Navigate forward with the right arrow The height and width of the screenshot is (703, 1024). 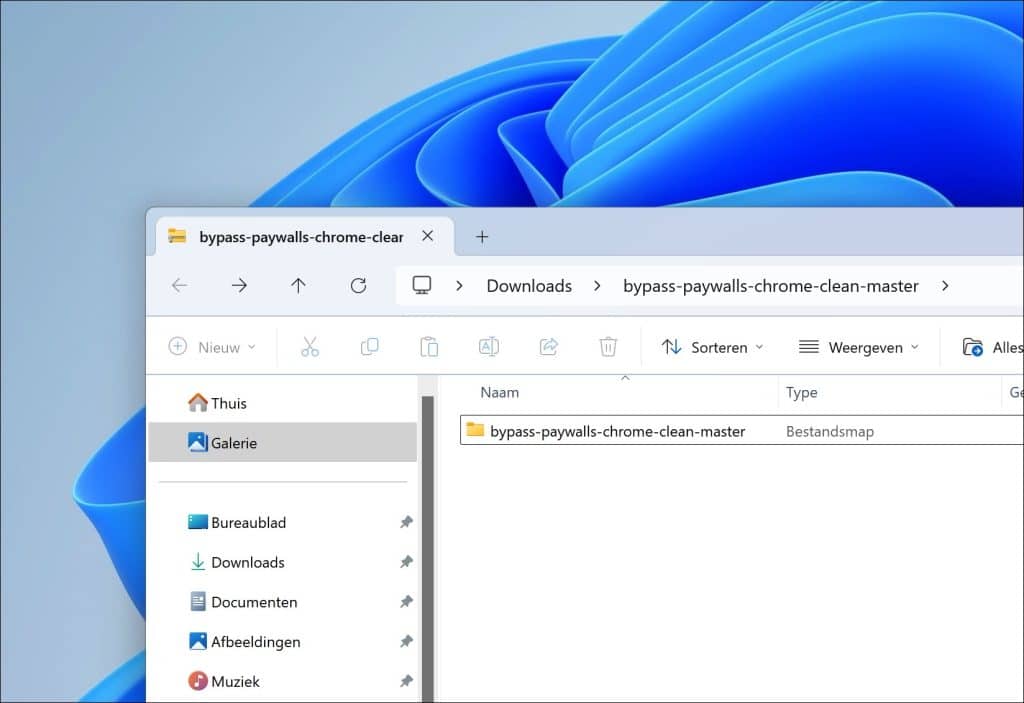(x=239, y=286)
